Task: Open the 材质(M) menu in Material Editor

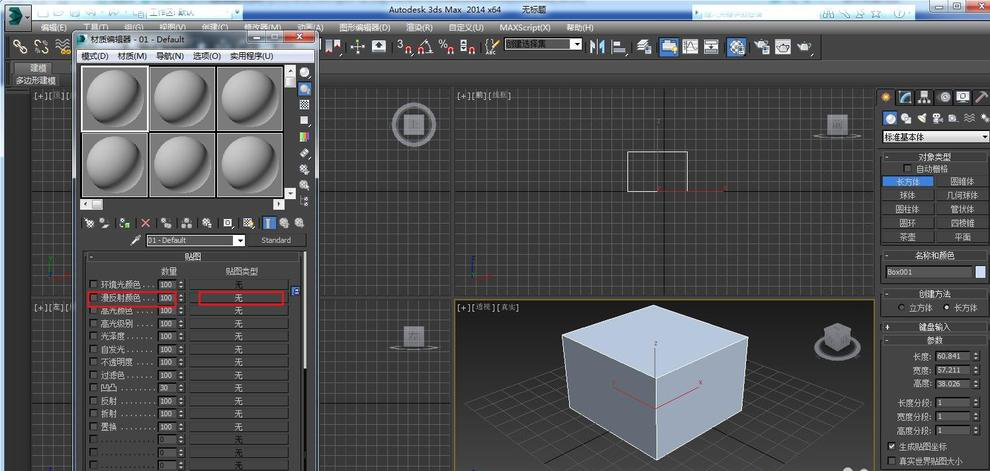Action: (134, 57)
